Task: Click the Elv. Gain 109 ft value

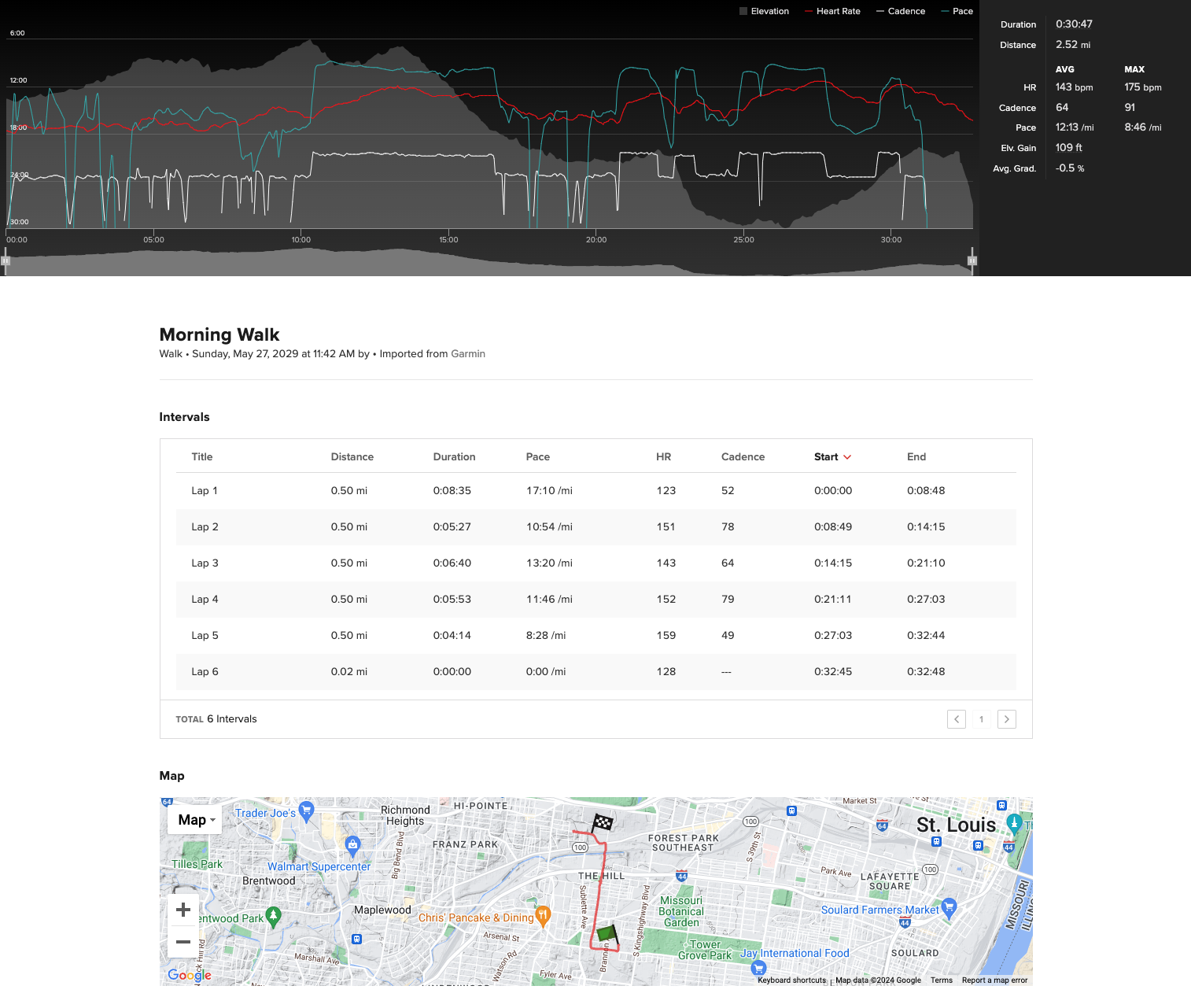Action: [x=1068, y=148]
